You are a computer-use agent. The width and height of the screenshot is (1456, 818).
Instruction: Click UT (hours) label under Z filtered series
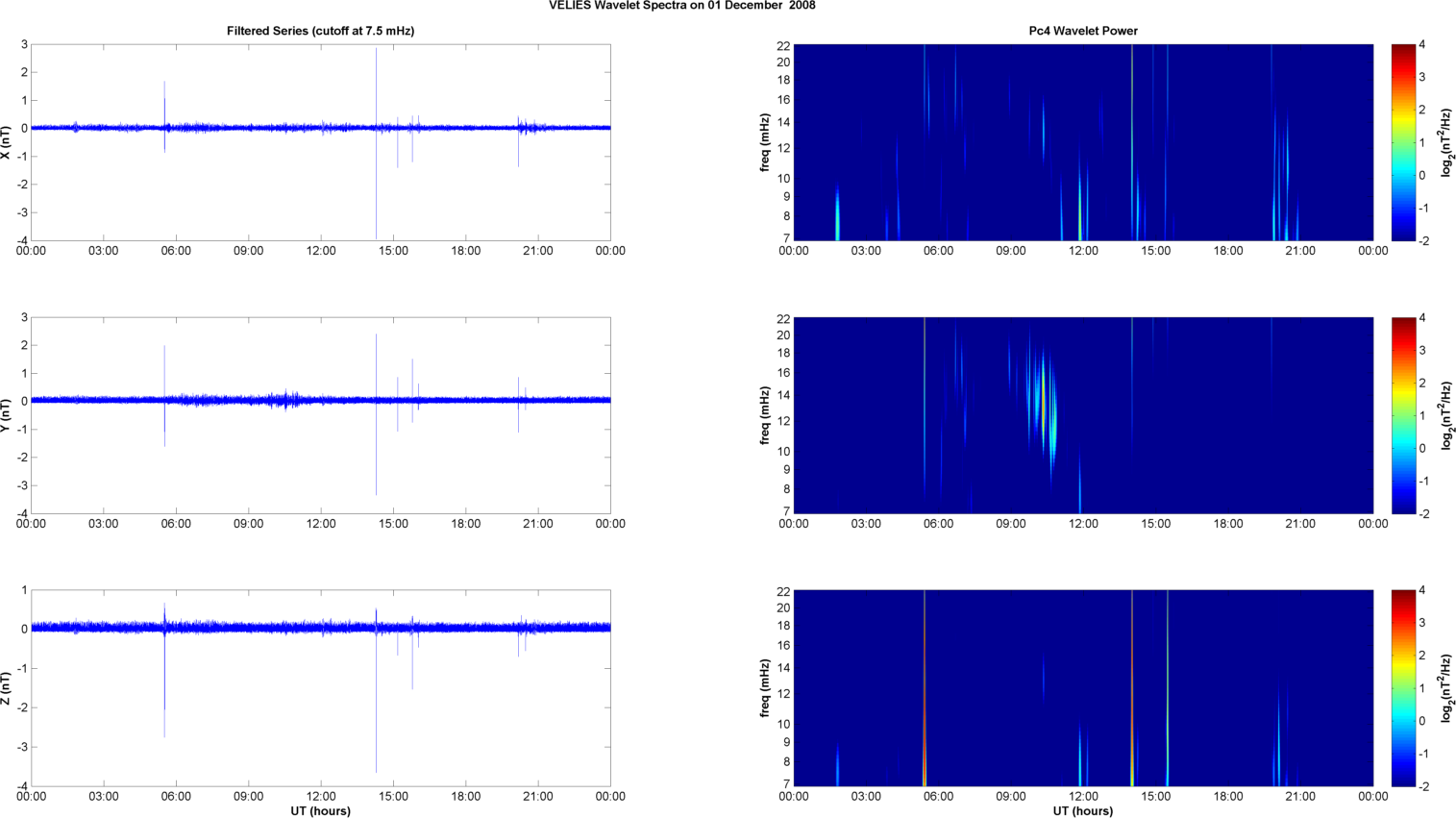pos(320,810)
